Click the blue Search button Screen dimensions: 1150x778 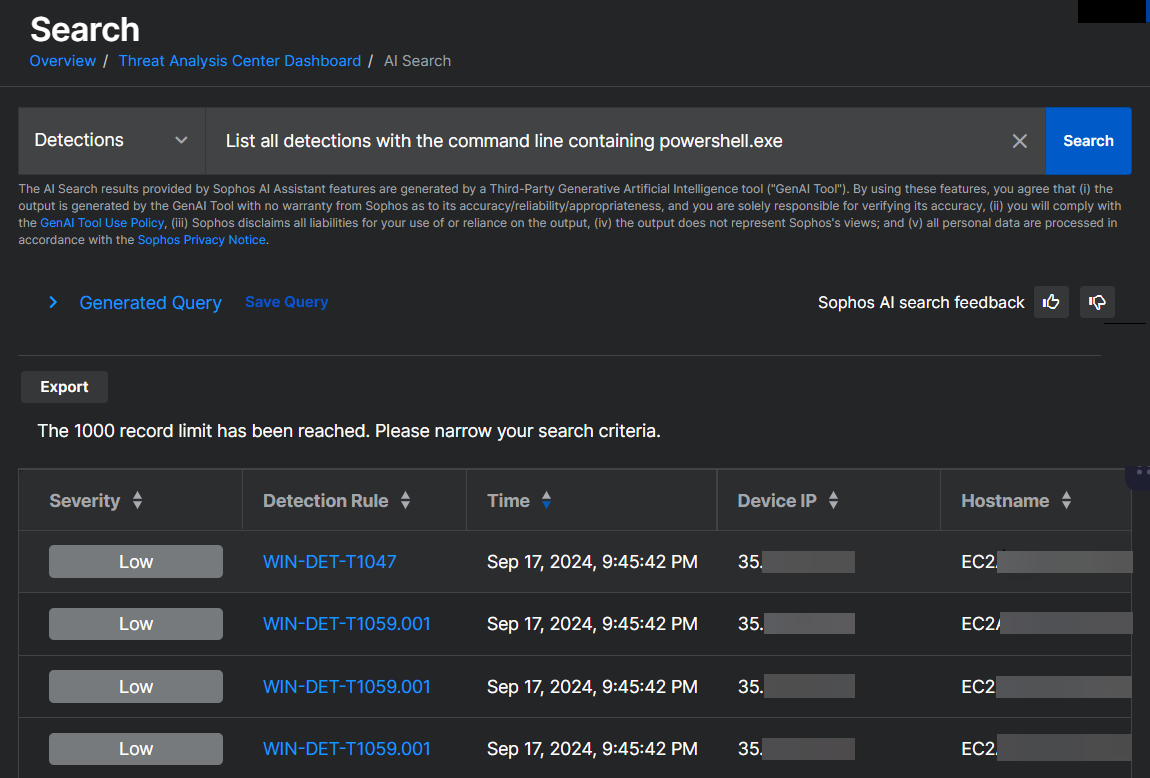click(1088, 141)
